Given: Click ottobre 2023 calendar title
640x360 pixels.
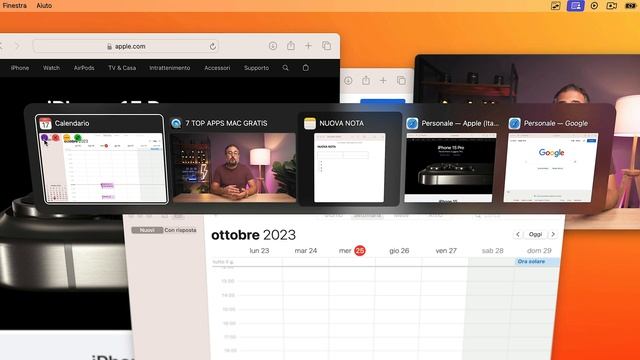Looking at the screenshot, I should point(253,235).
